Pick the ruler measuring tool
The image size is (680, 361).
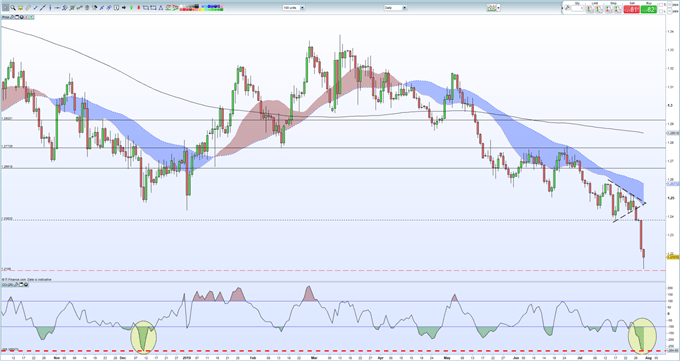click(28, 8)
